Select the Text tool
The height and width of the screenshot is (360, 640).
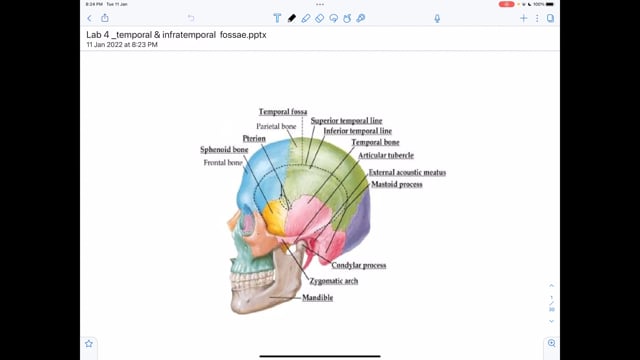click(x=277, y=18)
